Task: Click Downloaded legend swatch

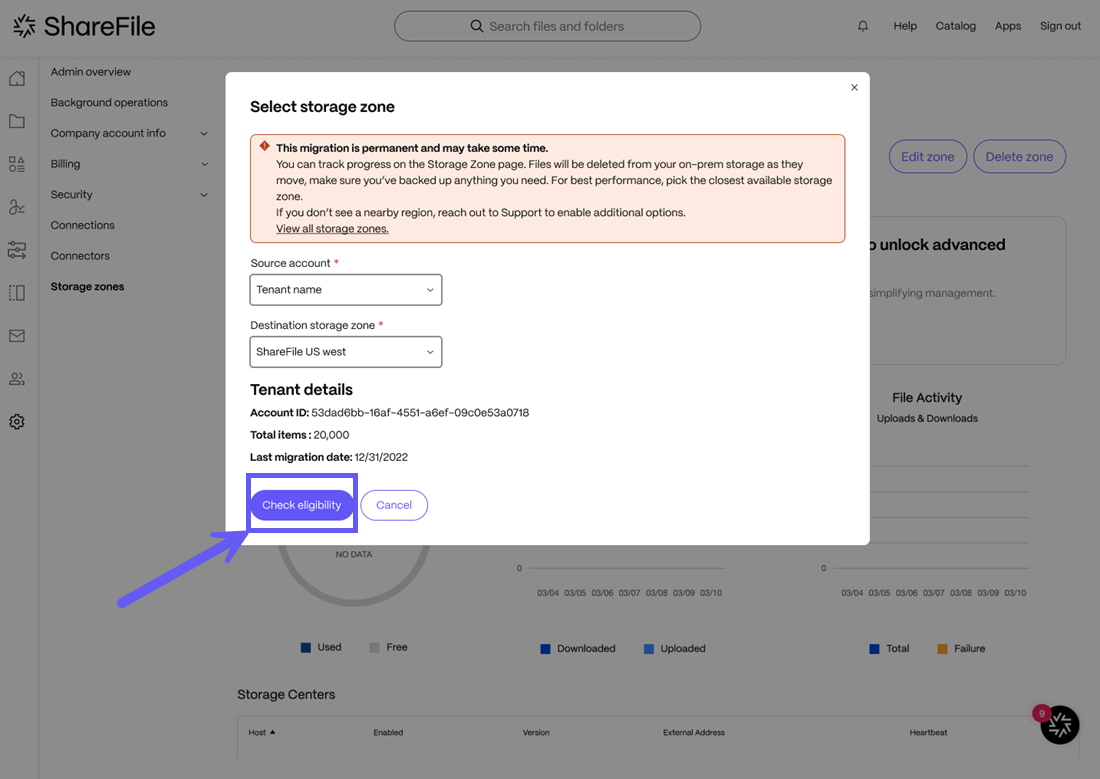Action: click(545, 649)
